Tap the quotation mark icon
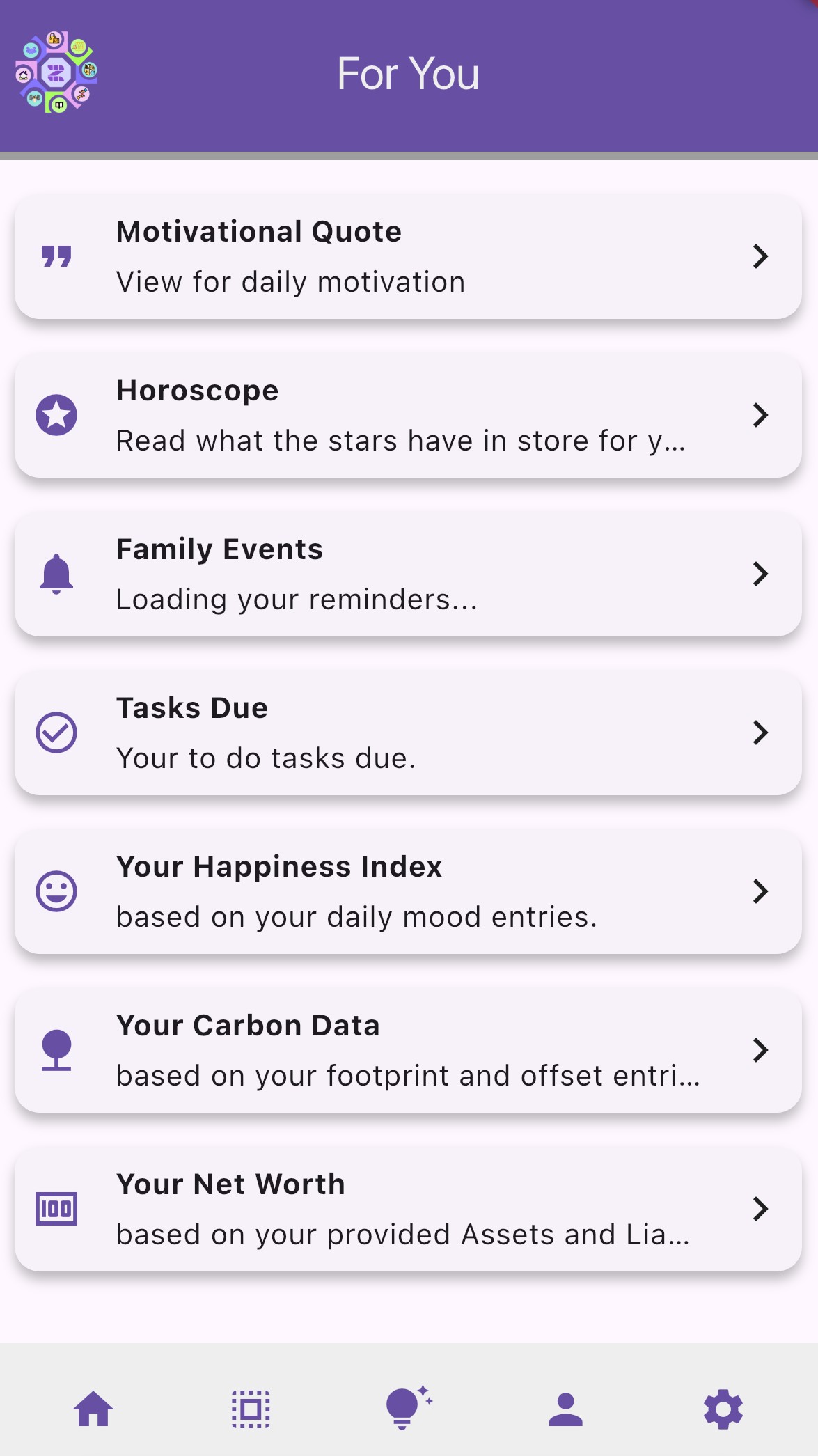Viewport: 818px width, 1456px height. point(56,256)
